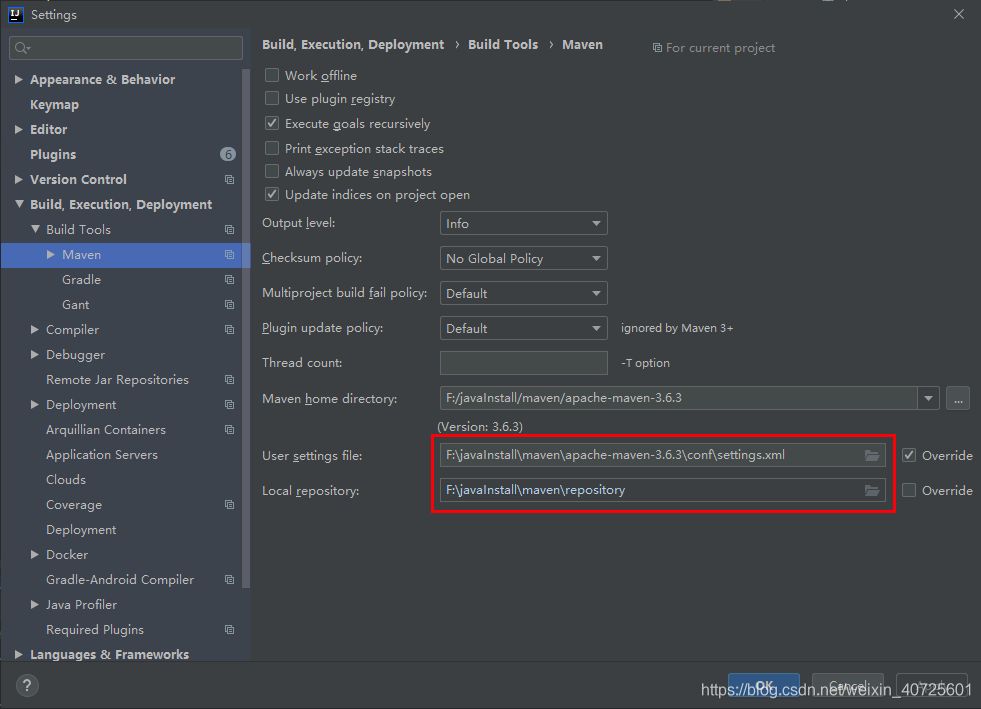Click the project-level icon next to Version Control
This screenshot has height=709, width=981.
coord(230,180)
